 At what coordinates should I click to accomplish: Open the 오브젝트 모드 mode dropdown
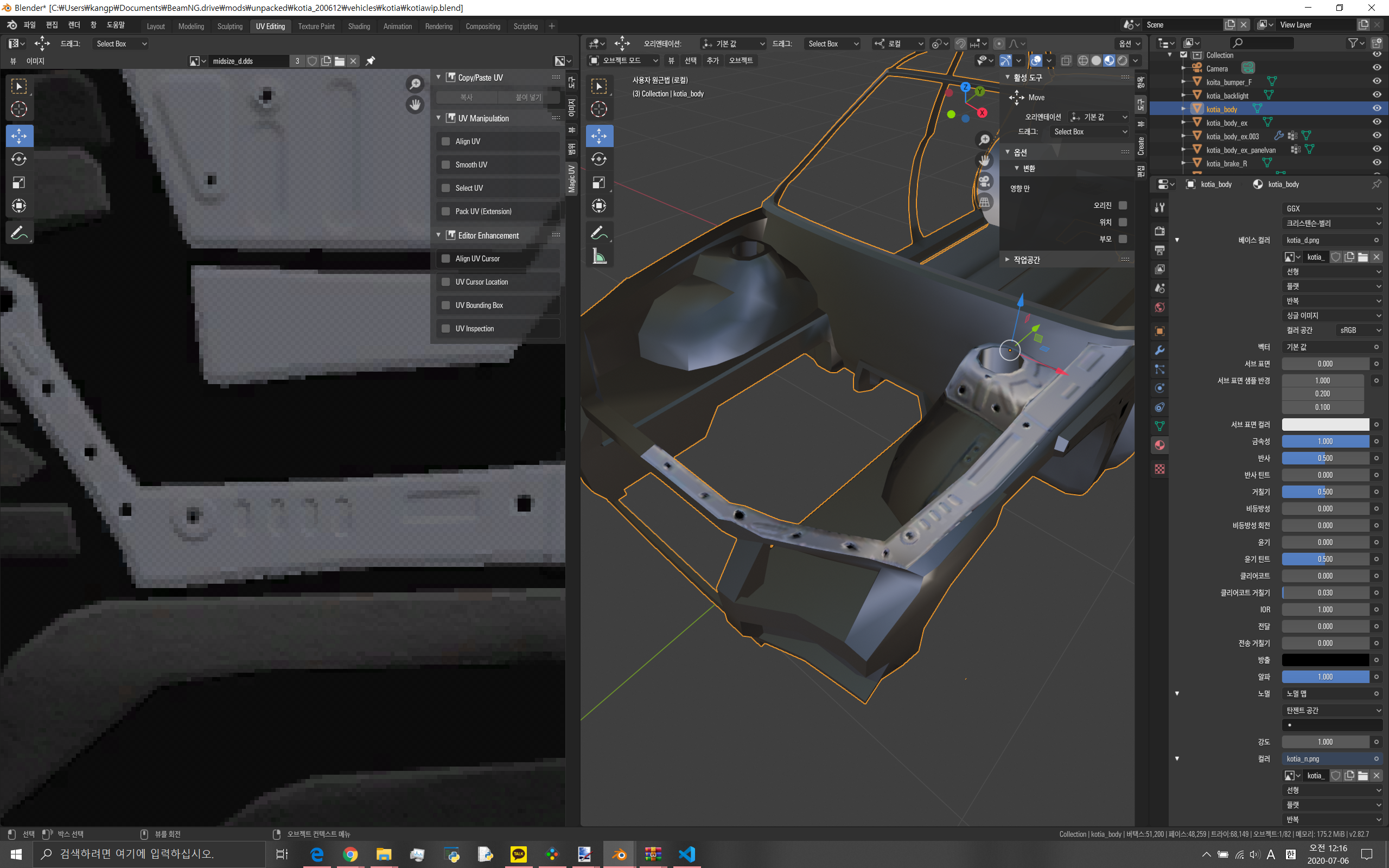point(623,60)
